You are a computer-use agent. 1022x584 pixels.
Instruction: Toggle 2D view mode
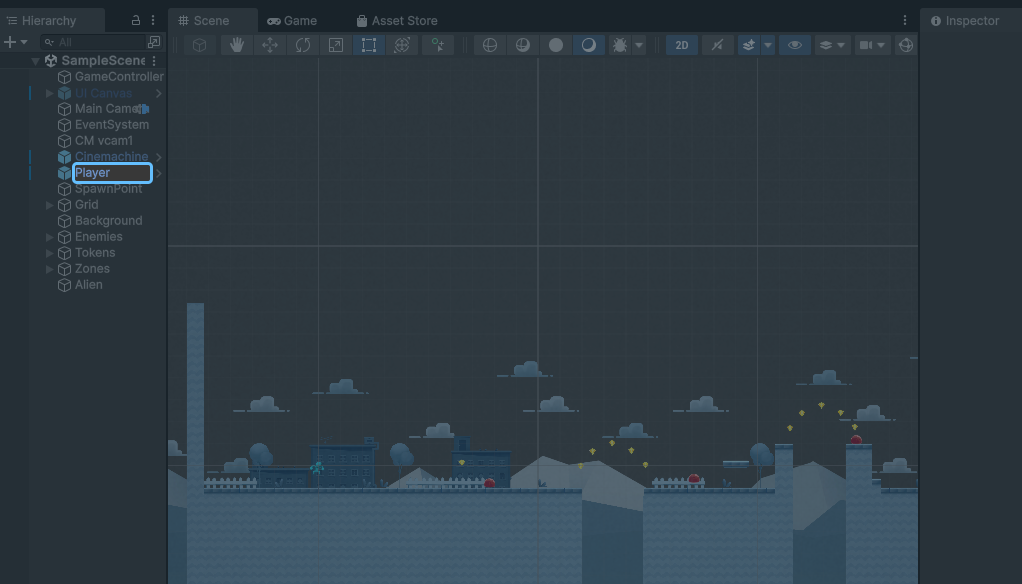(681, 44)
